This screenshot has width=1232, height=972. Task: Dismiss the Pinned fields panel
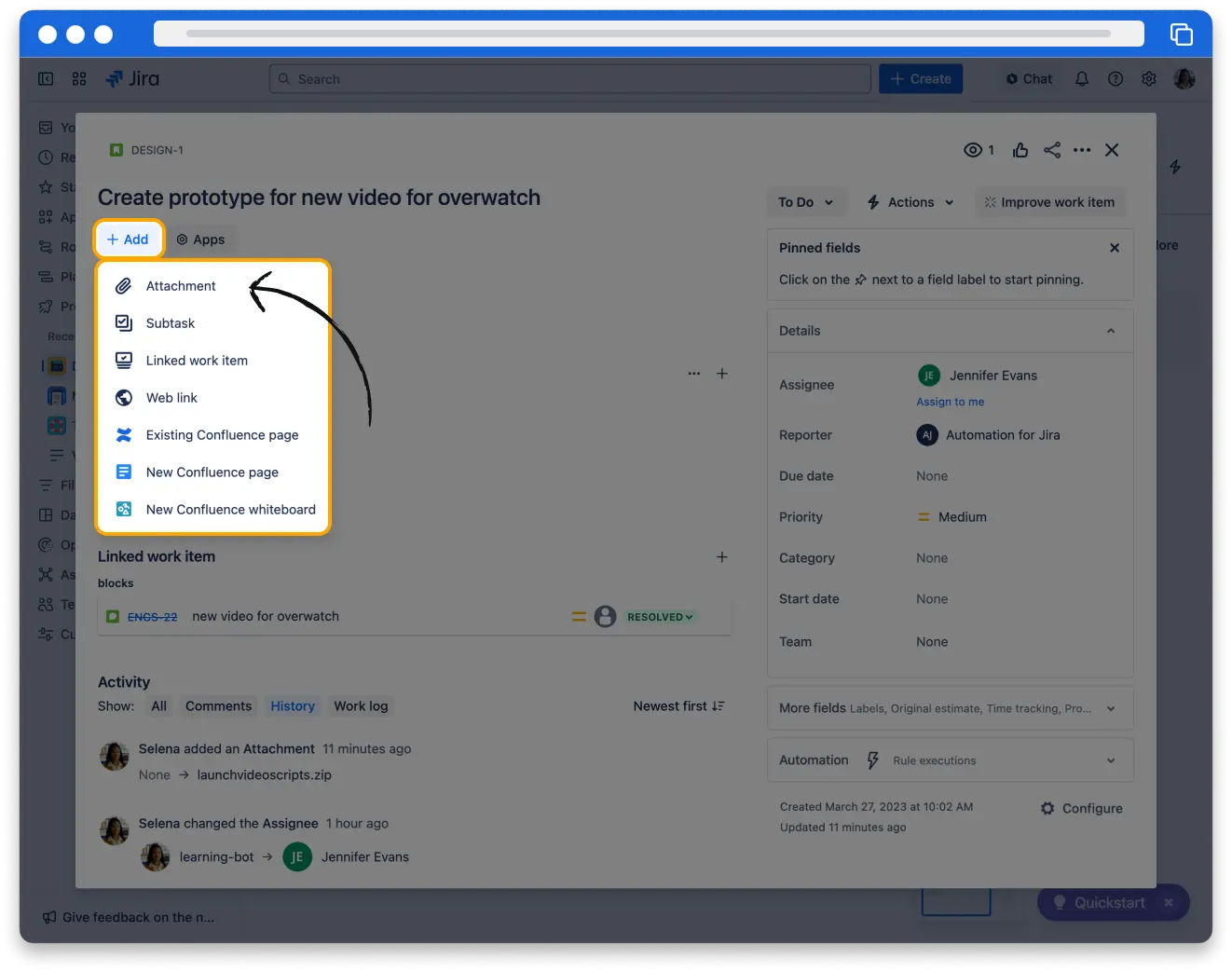pyautogui.click(x=1115, y=248)
